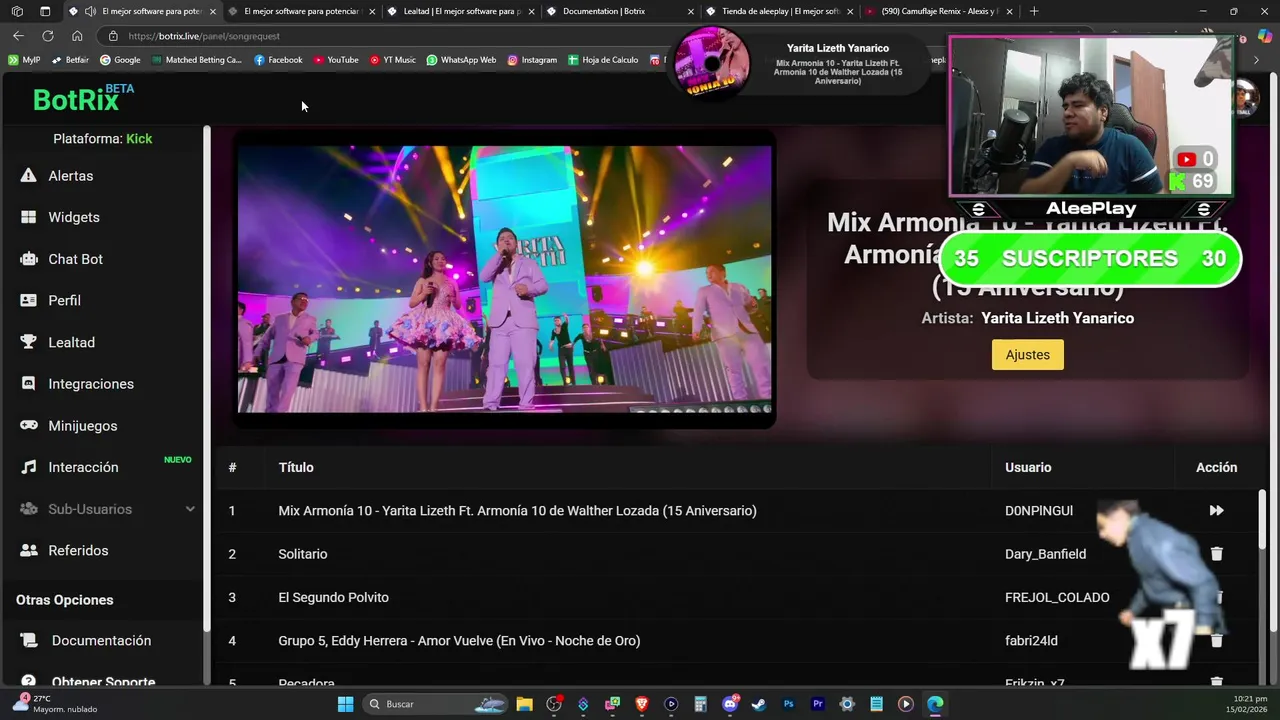The width and height of the screenshot is (1280, 720).
Task: Click the Interacción music note icon
Action: point(29,467)
